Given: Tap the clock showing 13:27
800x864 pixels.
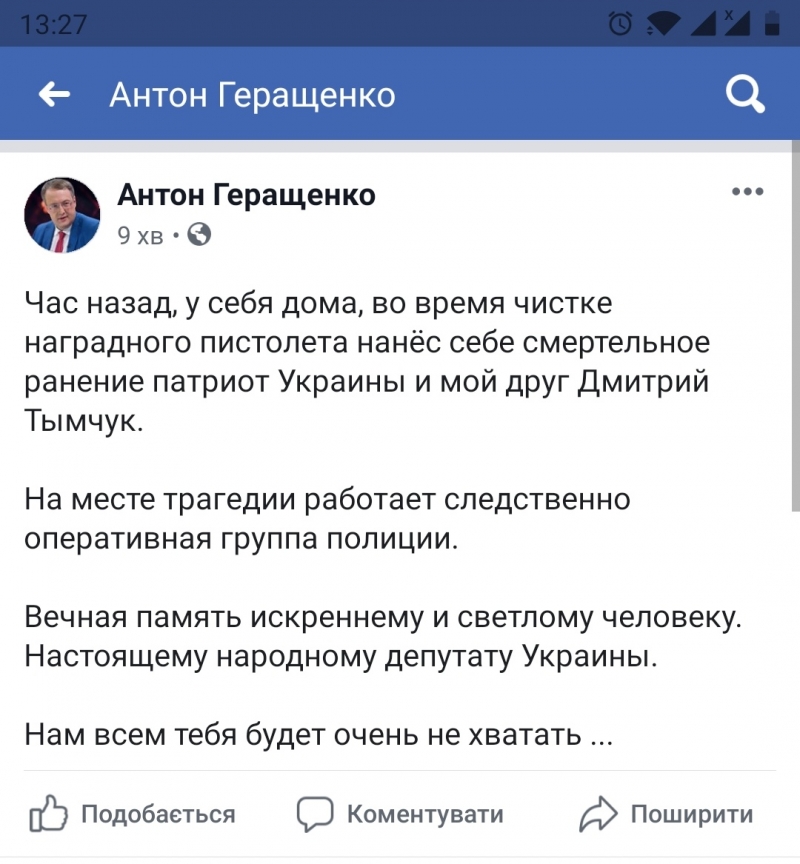Looking at the screenshot, I should [x=54, y=24].
